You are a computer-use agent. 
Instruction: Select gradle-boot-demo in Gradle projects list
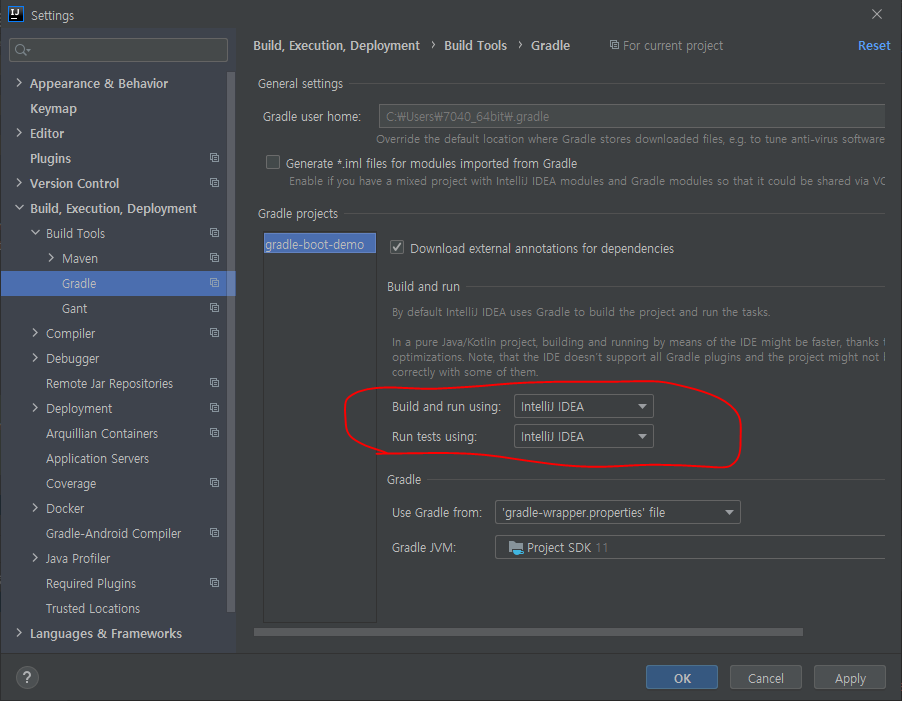[x=319, y=243]
